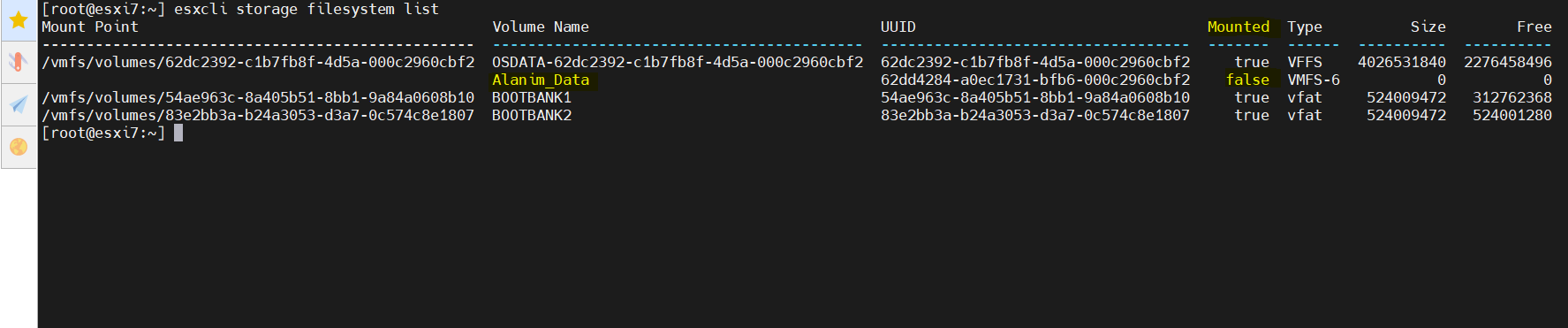This screenshot has height=328, width=1568.
Task: Click the terminal cursor at the prompt
Action: 178,133
